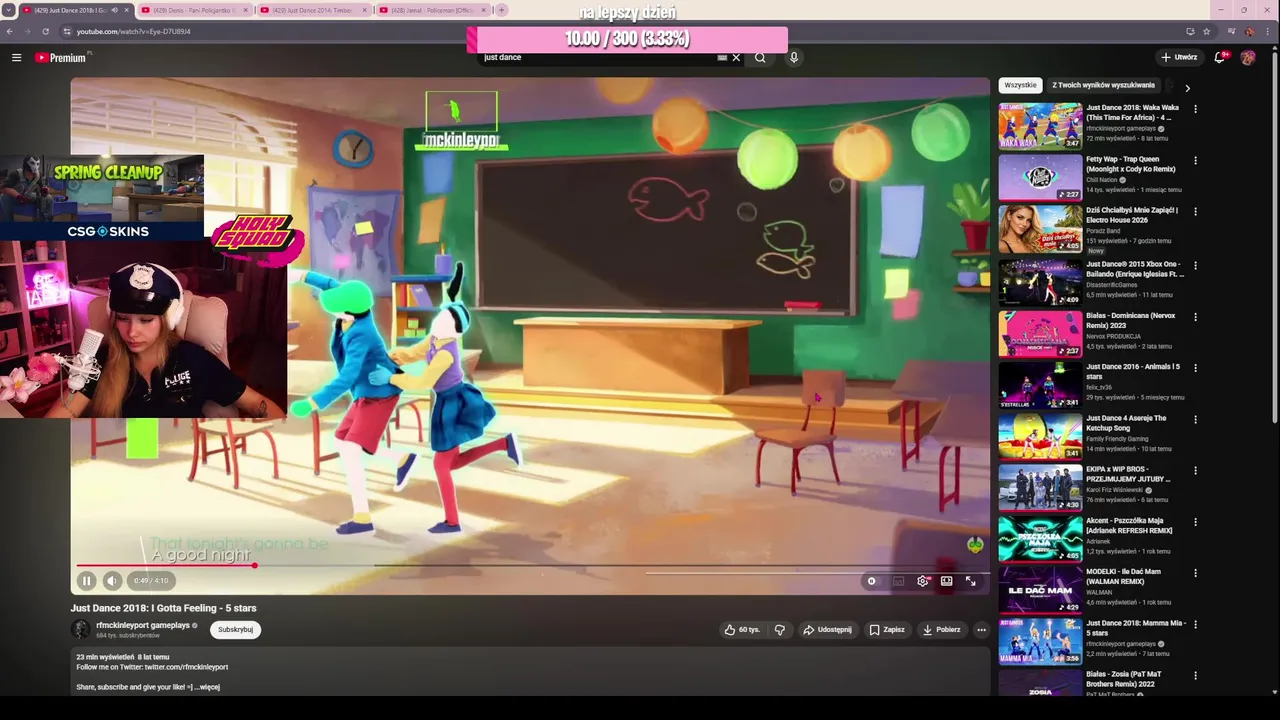Enter fullscreen on the video player
This screenshot has height=720, width=1280.
pos(970,581)
